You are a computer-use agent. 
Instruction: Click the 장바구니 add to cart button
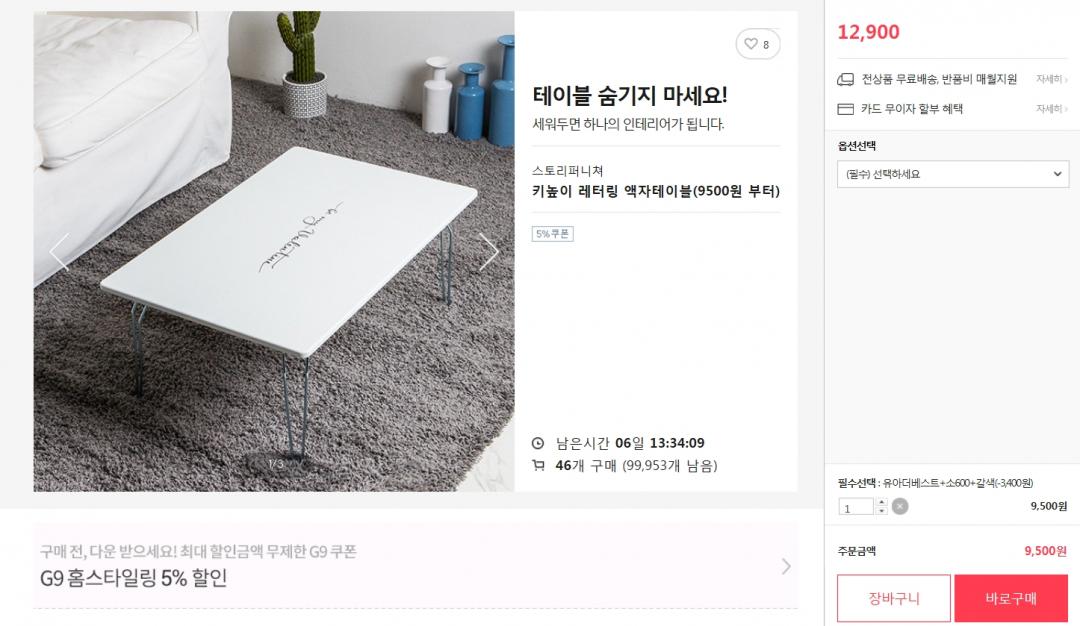894,598
